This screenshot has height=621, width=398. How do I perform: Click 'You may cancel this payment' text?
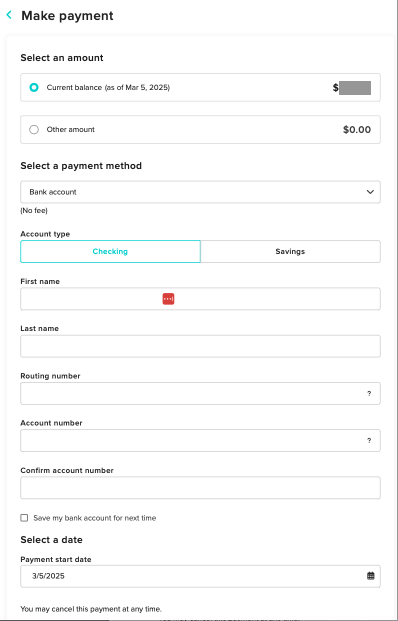click(91, 609)
